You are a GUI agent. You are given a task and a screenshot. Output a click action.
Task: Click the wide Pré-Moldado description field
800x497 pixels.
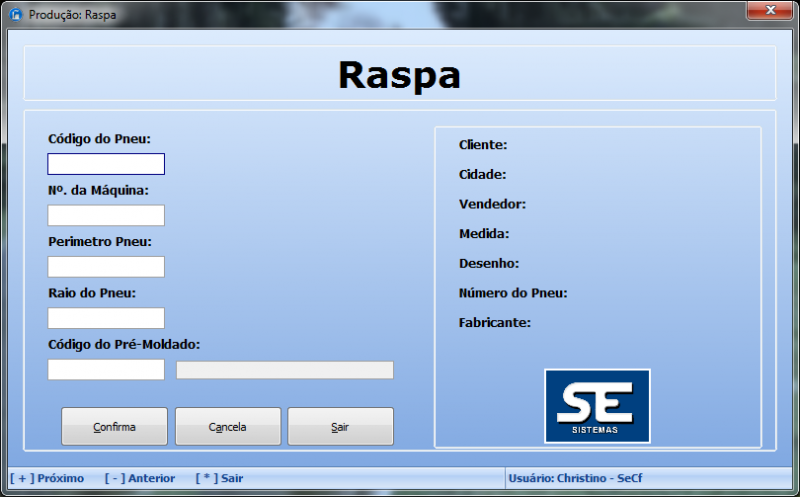click(285, 370)
